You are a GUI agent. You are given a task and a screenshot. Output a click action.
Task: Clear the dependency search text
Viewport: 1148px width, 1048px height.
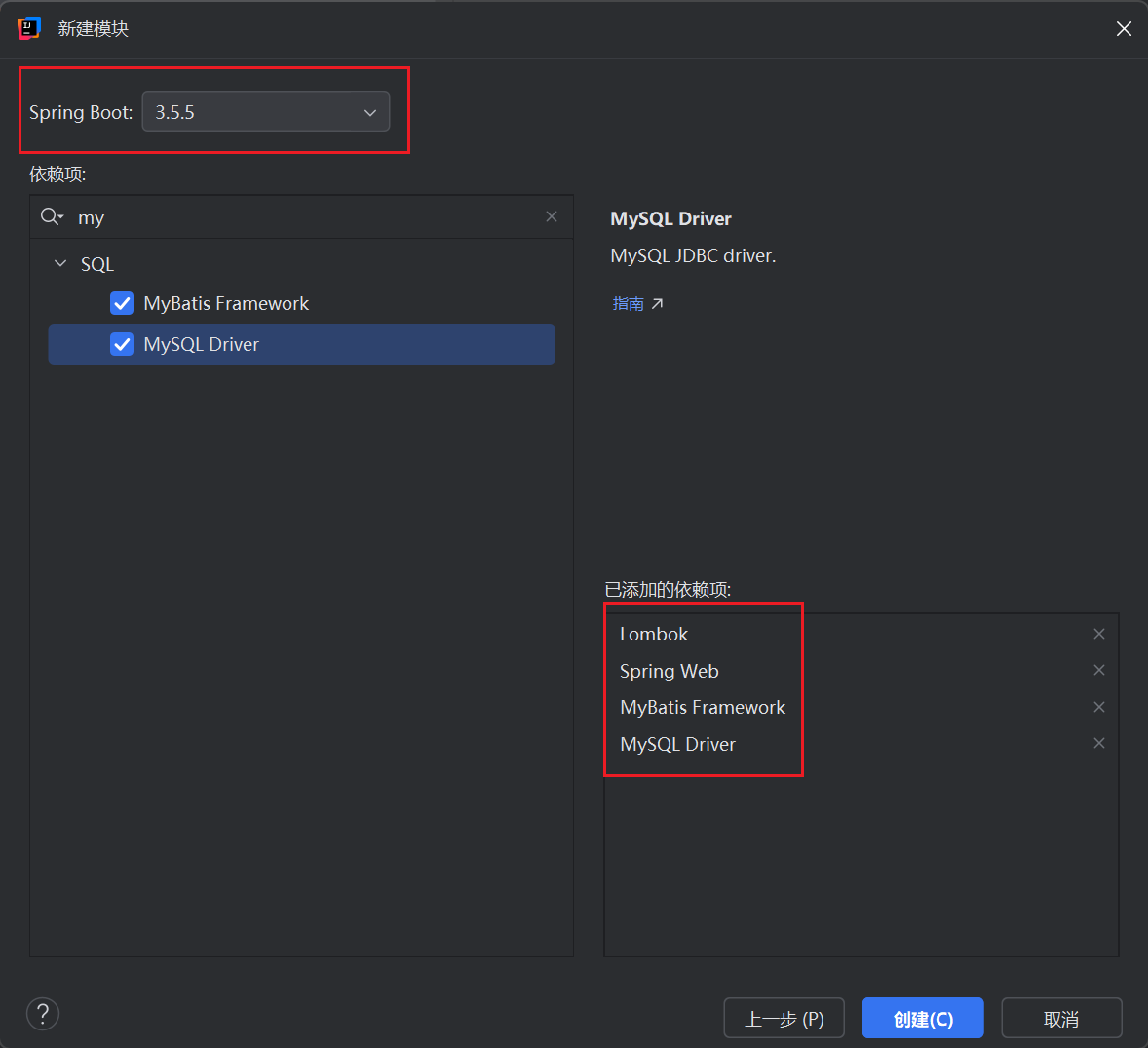click(552, 216)
